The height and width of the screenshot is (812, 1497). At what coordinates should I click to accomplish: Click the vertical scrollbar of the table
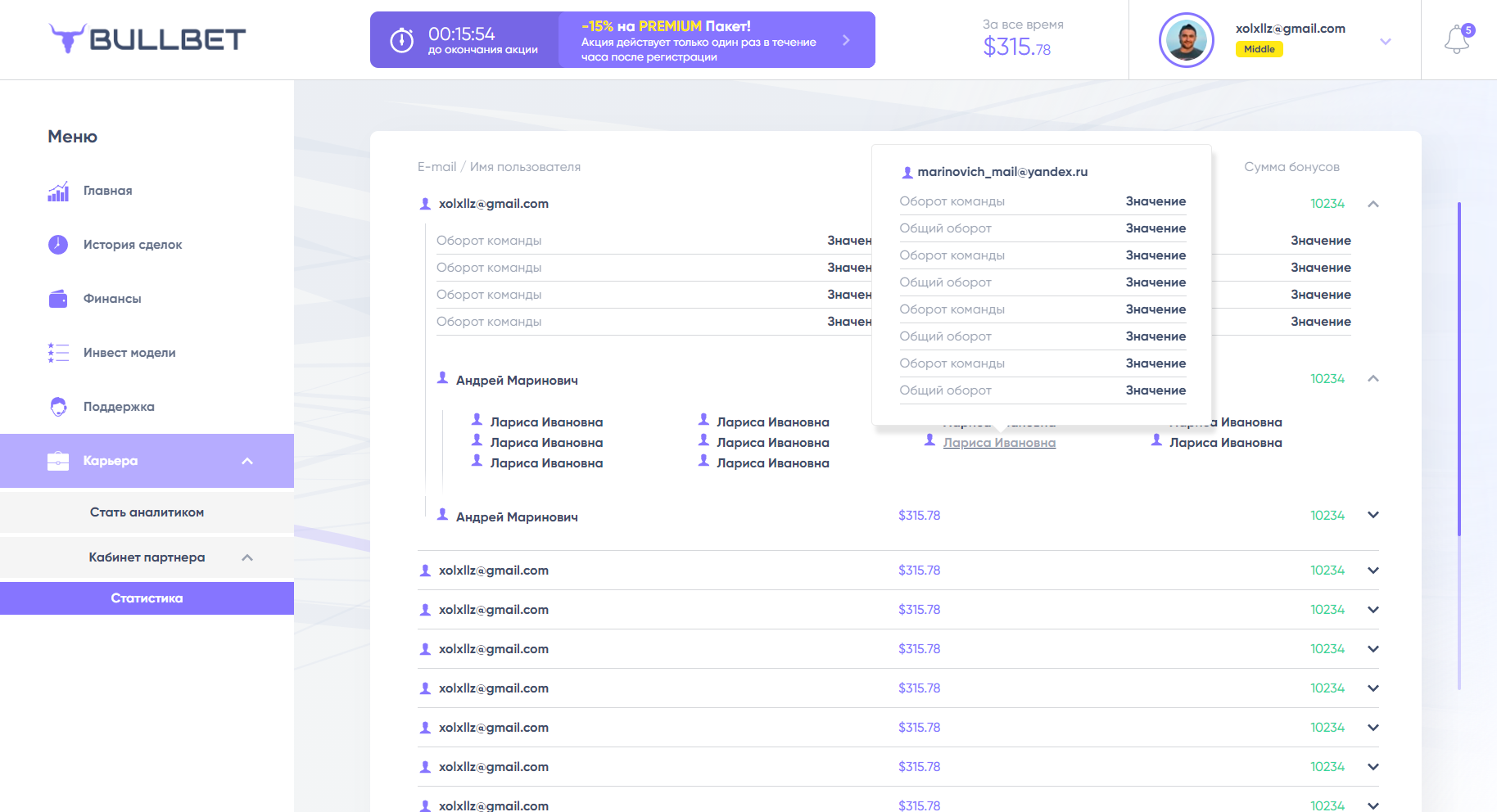(1459, 368)
